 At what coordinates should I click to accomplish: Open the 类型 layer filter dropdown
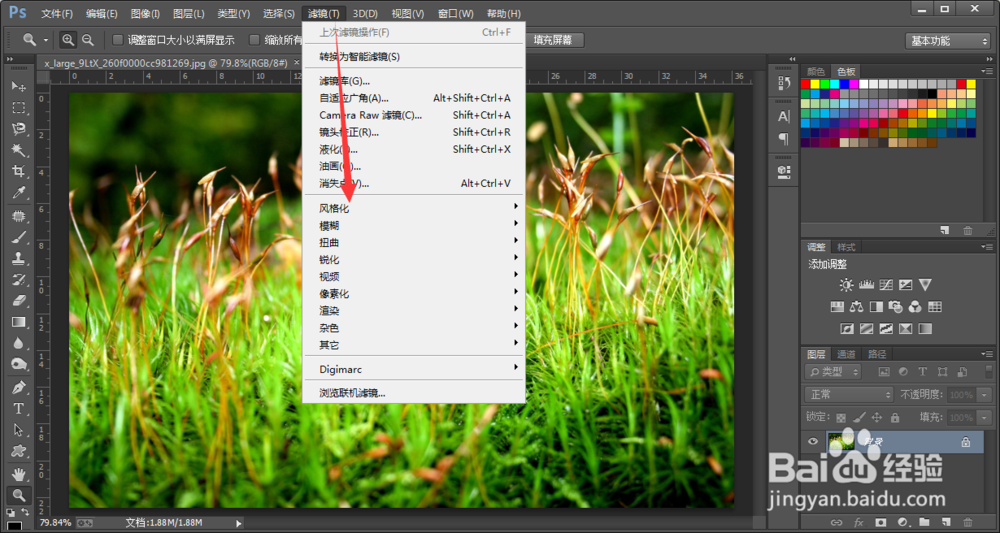point(833,372)
